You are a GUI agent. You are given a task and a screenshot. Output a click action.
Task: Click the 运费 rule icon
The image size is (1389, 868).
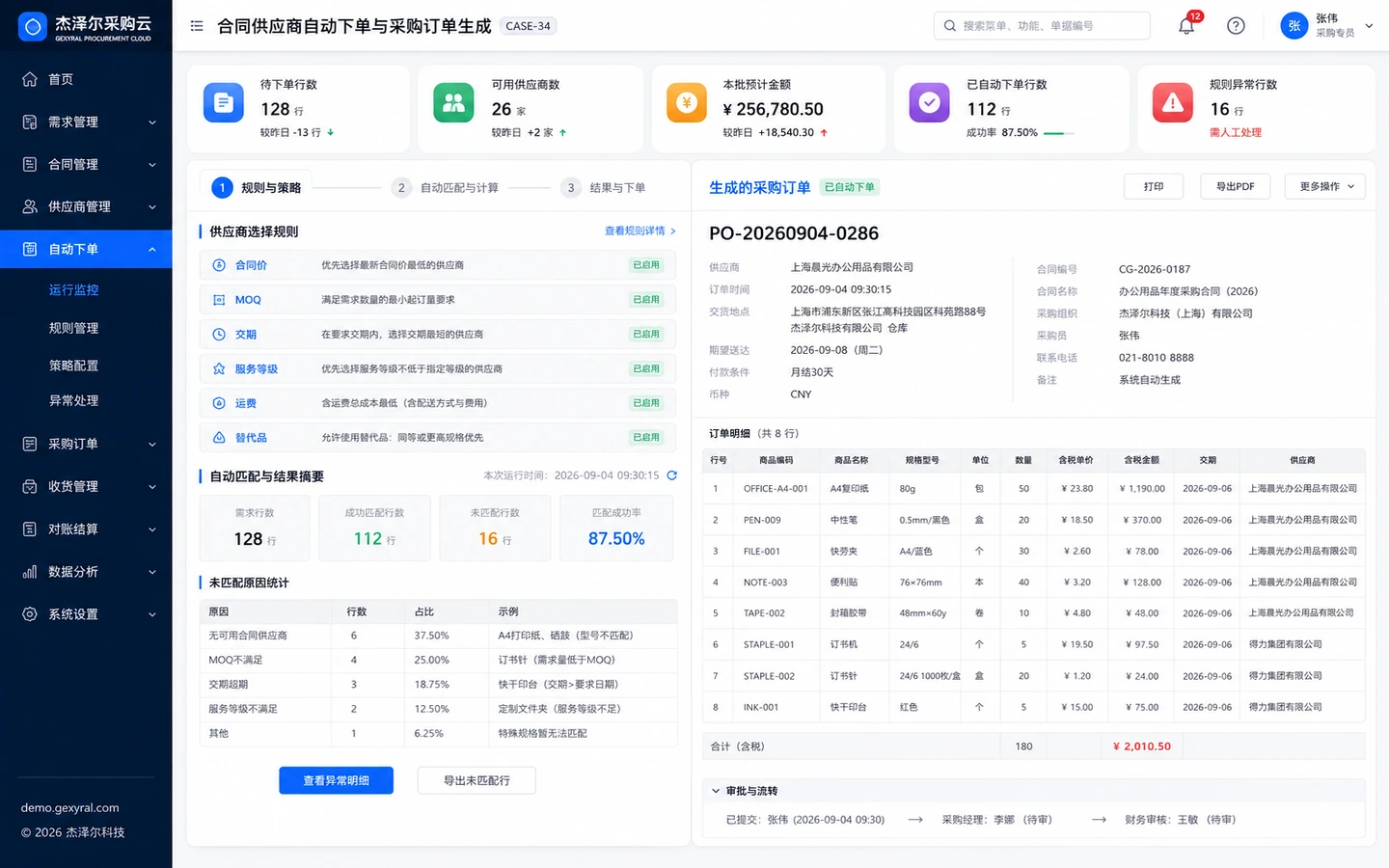pyautogui.click(x=219, y=403)
